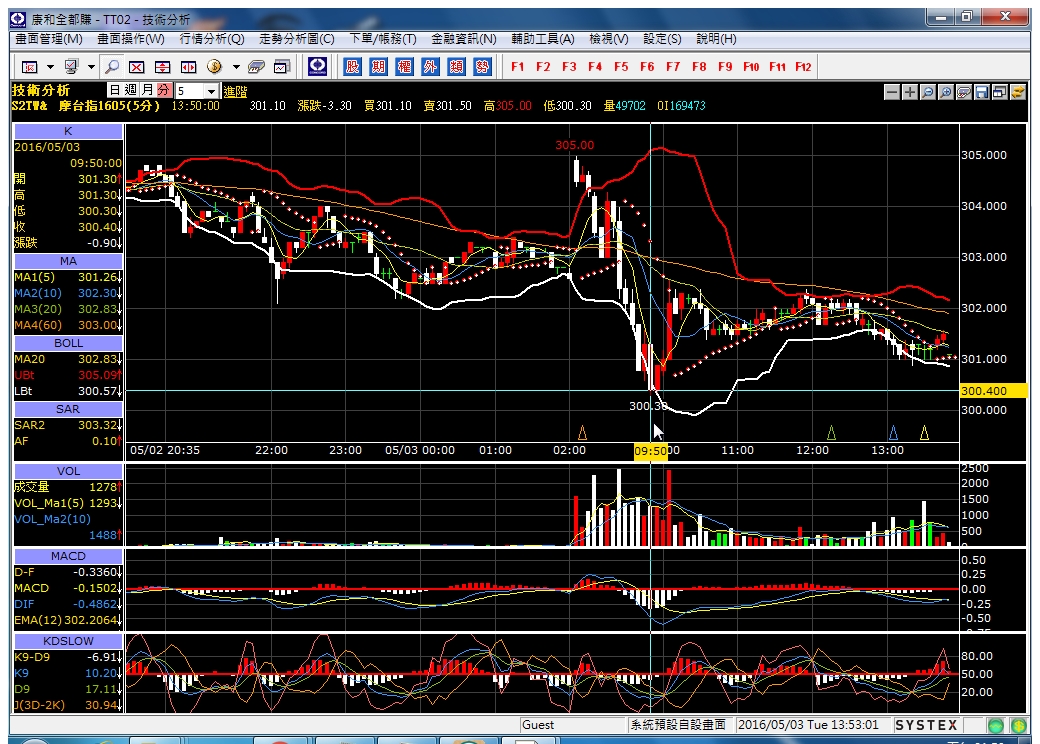Image resolution: width=1040 pixels, height=744 pixels.
Task: Click the vertical split arrows toolbar icon
Action: coord(162,67)
